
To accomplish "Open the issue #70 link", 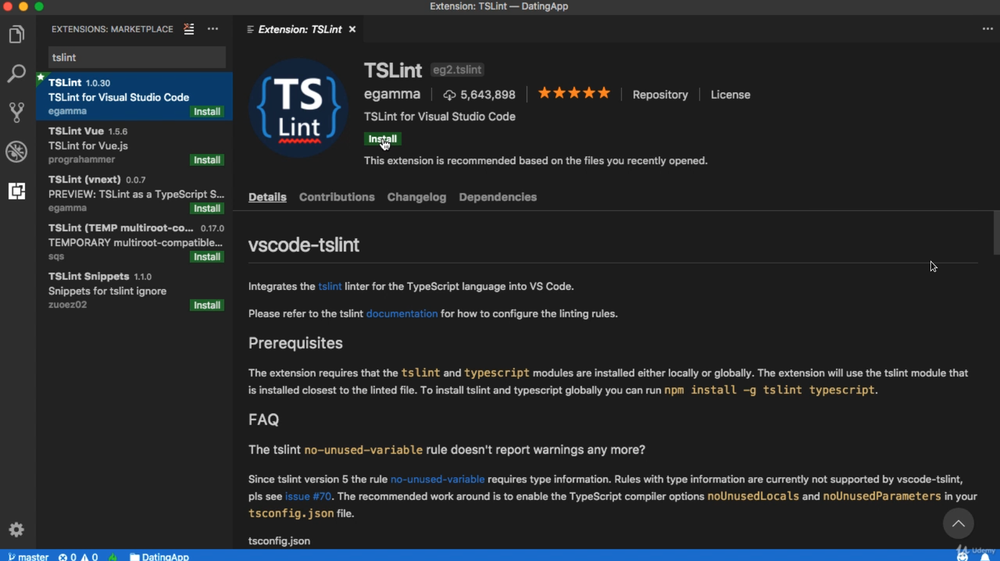I will [x=308, y=496].
